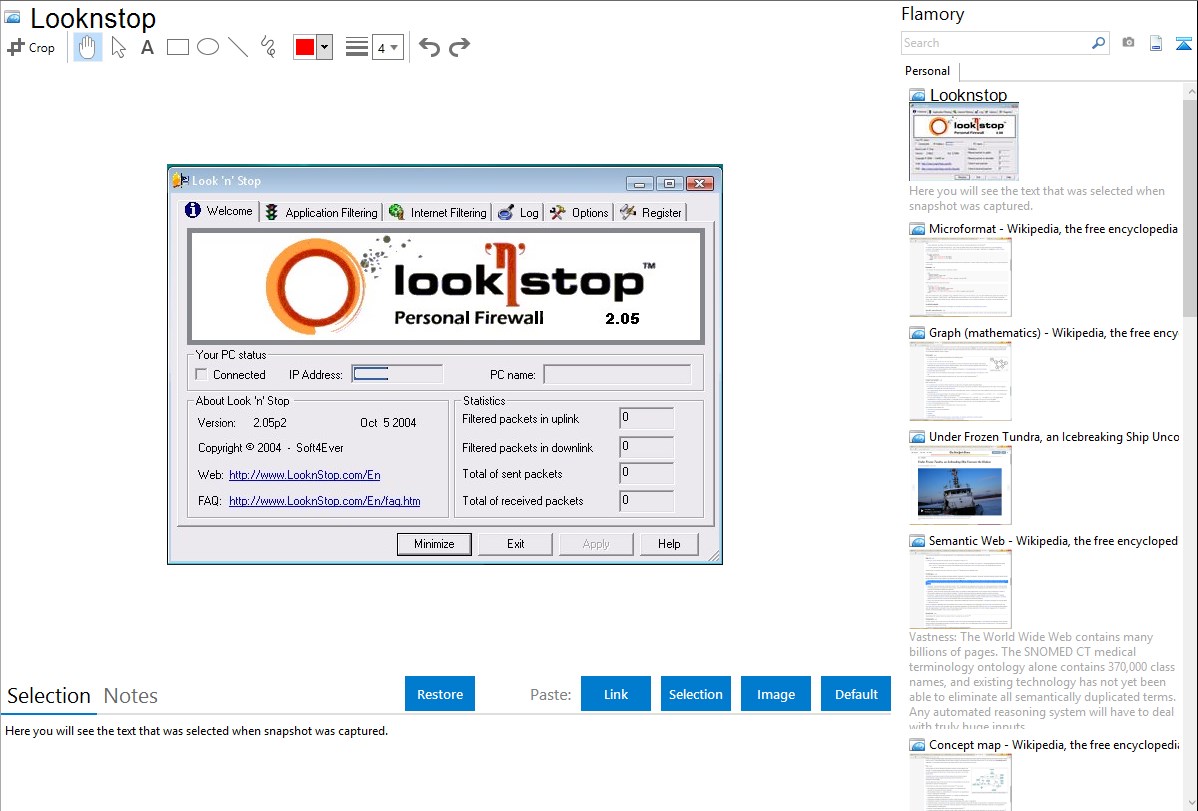Choose the text annotation tool

point(147,47)
